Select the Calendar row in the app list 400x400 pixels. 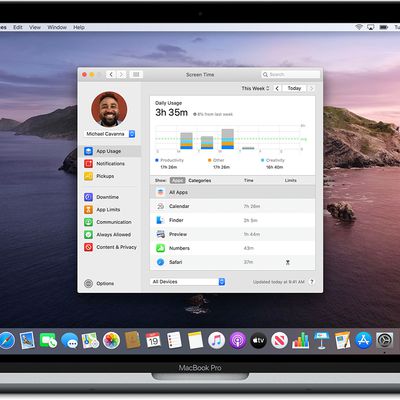(x=232, y=206)
